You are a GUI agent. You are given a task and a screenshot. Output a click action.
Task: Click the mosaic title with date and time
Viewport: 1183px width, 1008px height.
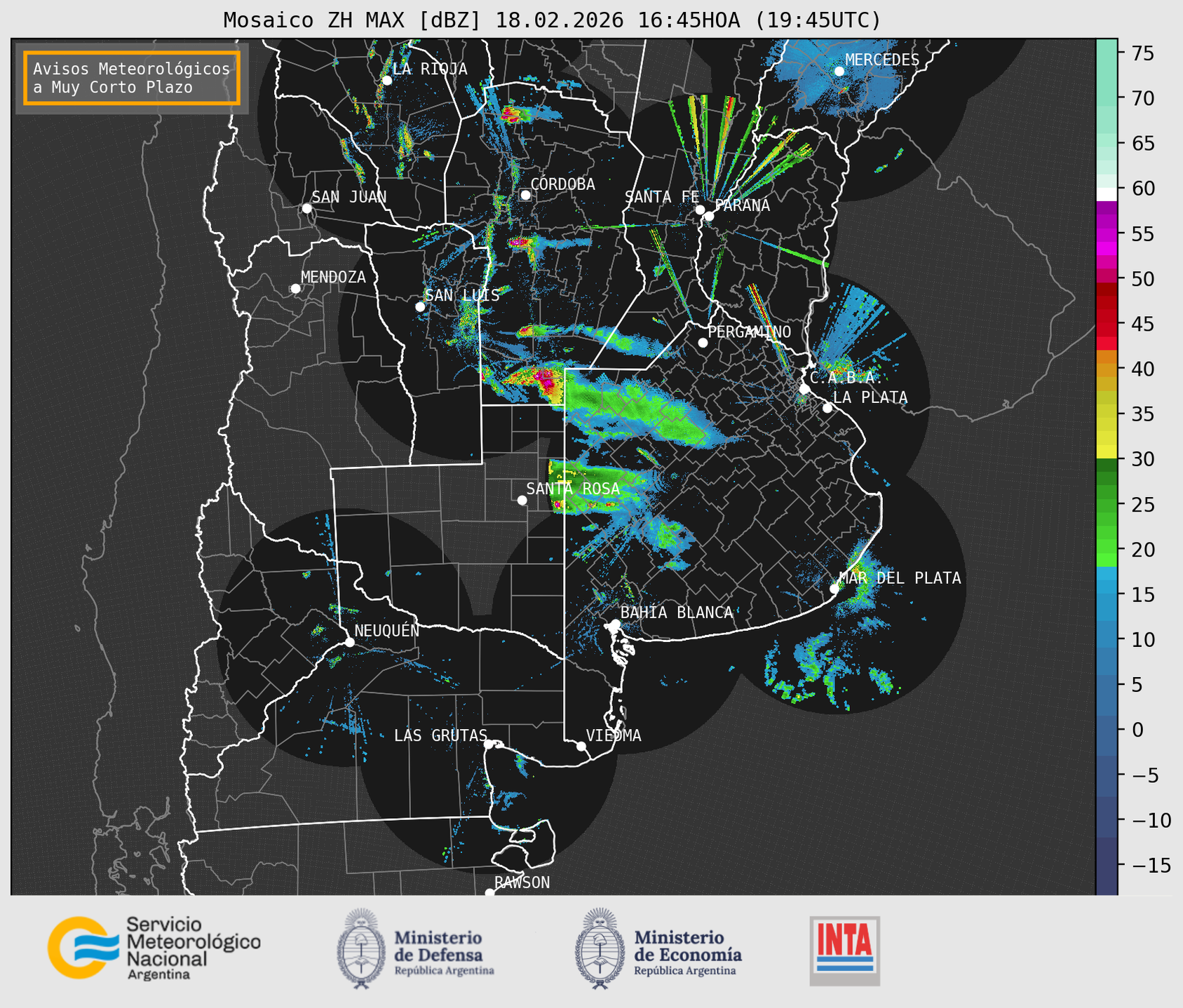[552, 20]
